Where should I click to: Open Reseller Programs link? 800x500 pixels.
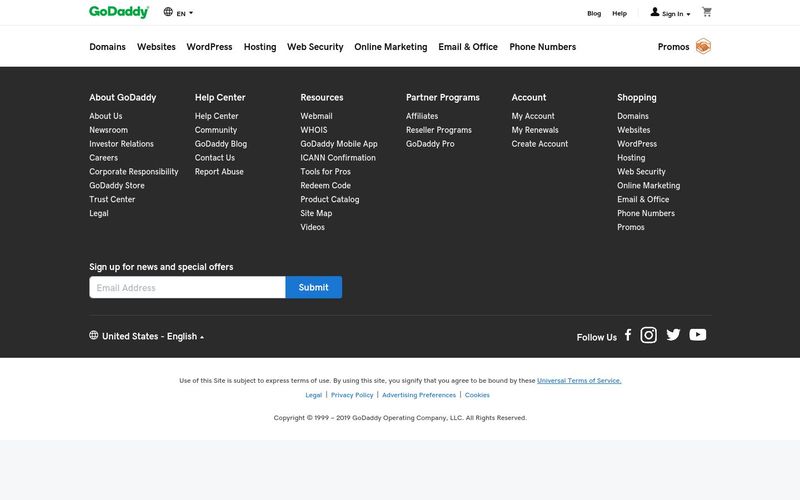coord(439,130)
